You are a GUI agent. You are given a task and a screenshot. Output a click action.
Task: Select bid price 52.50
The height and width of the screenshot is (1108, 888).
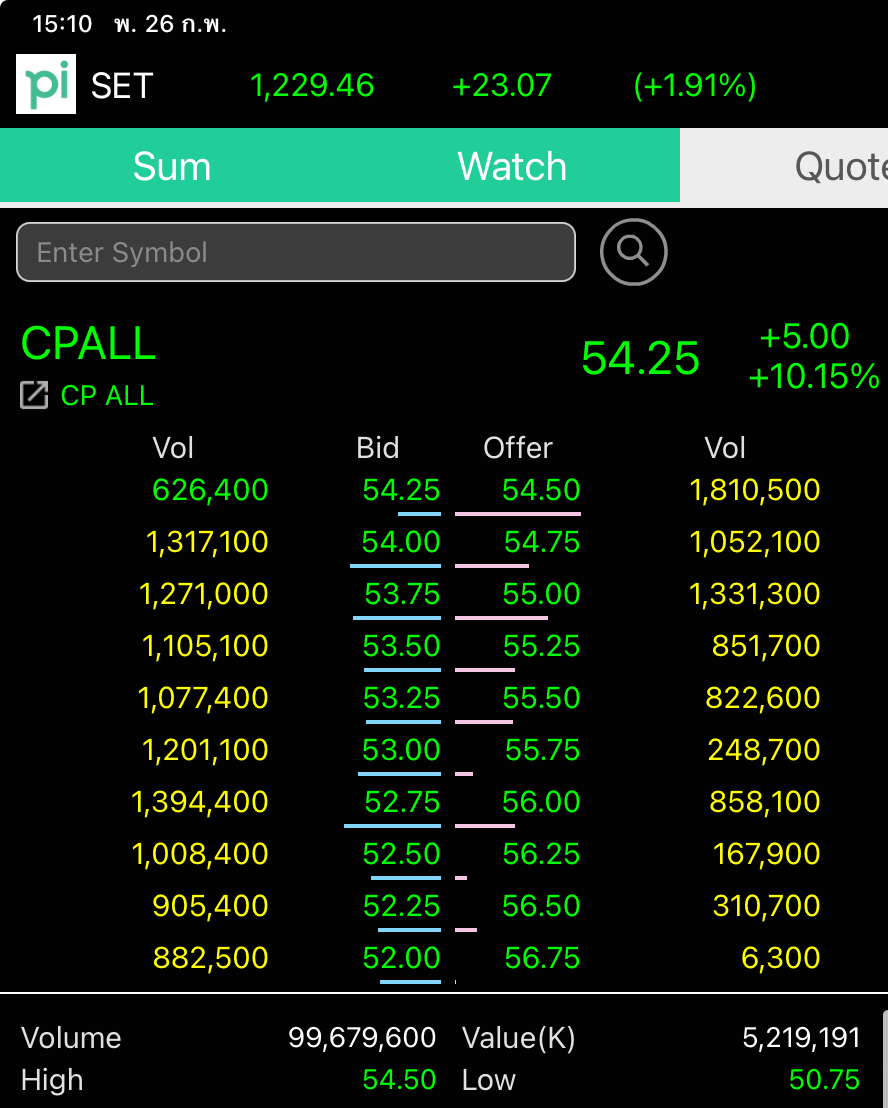[401, 854]
